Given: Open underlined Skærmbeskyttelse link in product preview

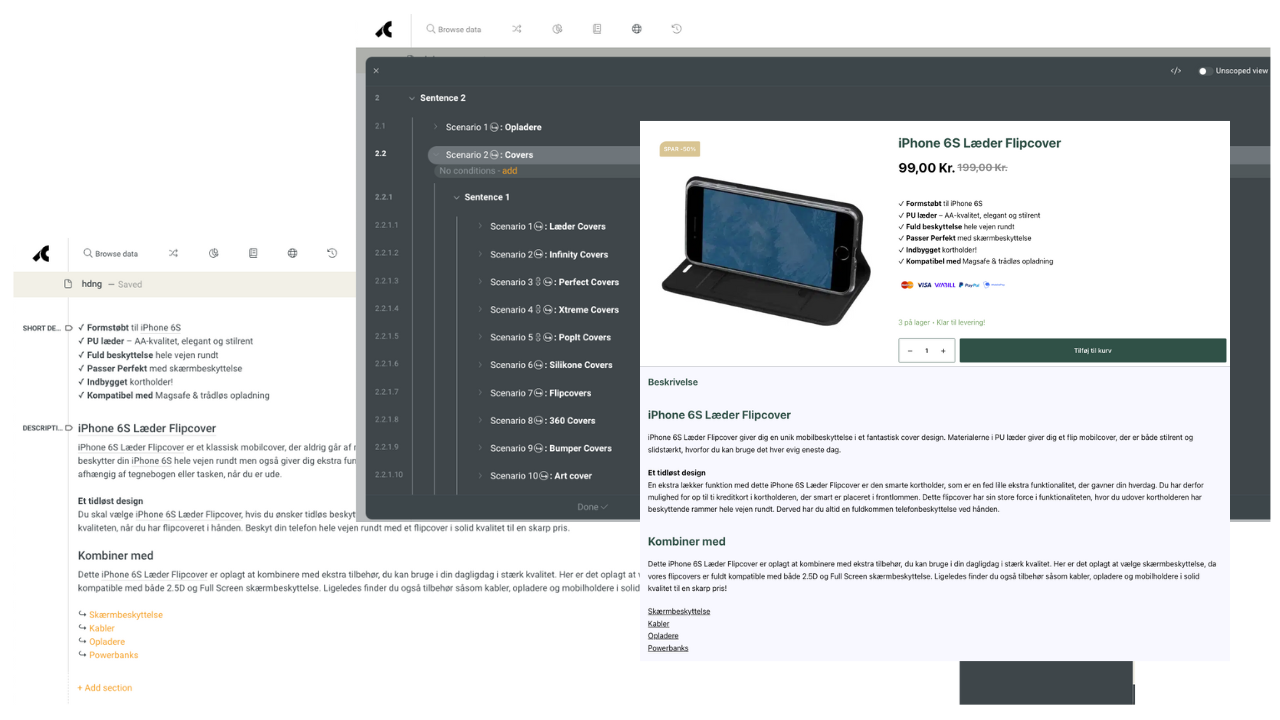Looking at the screenshot, I should (679, 611).
